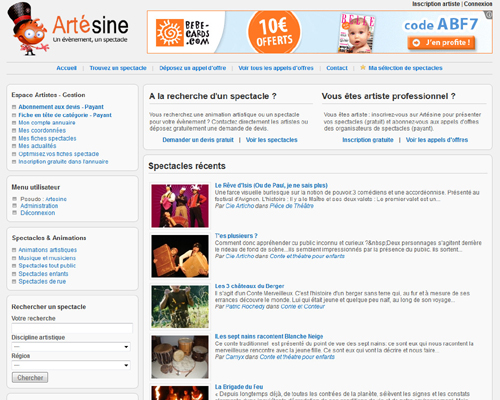Click the Votre recherche text field
Viewport: 500px width, 400px height.
[x=72, y=328]
